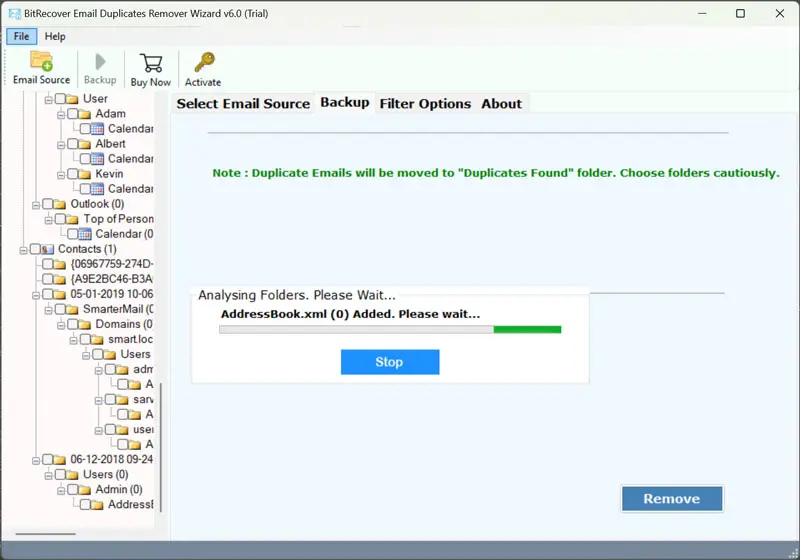Open the Filter Options tab
The height and width of the screenshot is (560, 800).
click(x=425, y=104)
